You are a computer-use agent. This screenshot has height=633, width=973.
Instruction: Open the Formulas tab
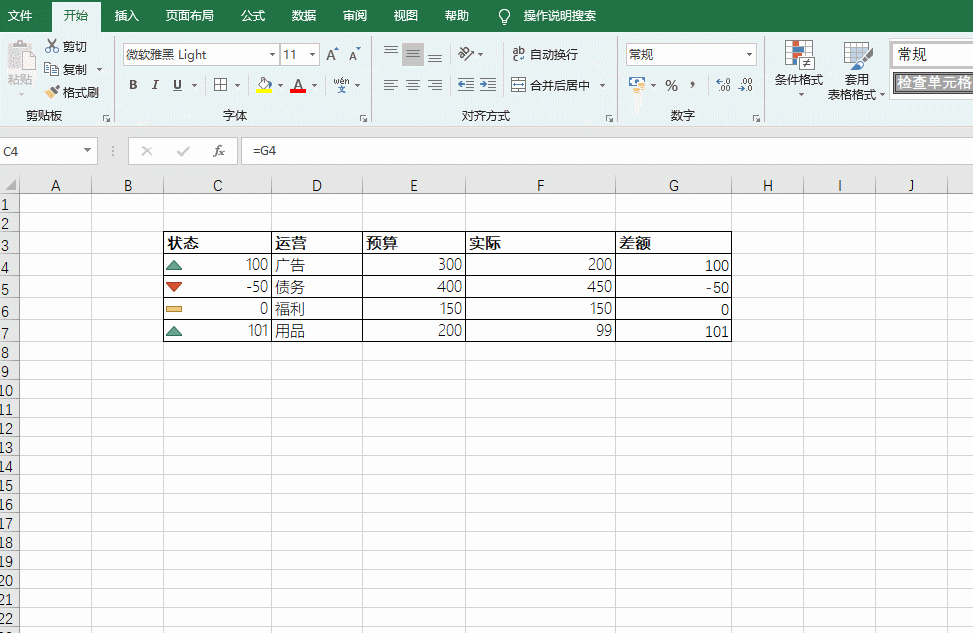coord(253,16)
